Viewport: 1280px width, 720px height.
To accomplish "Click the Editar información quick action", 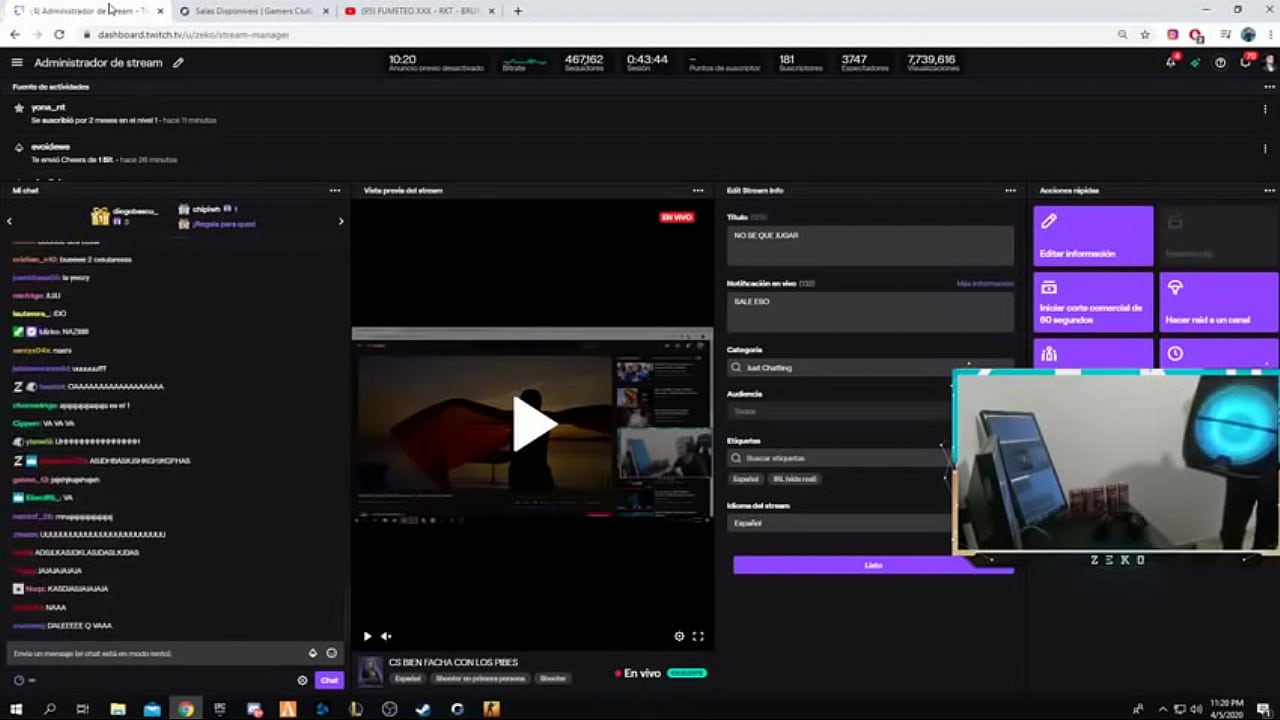I will (x=1092, y=236).
